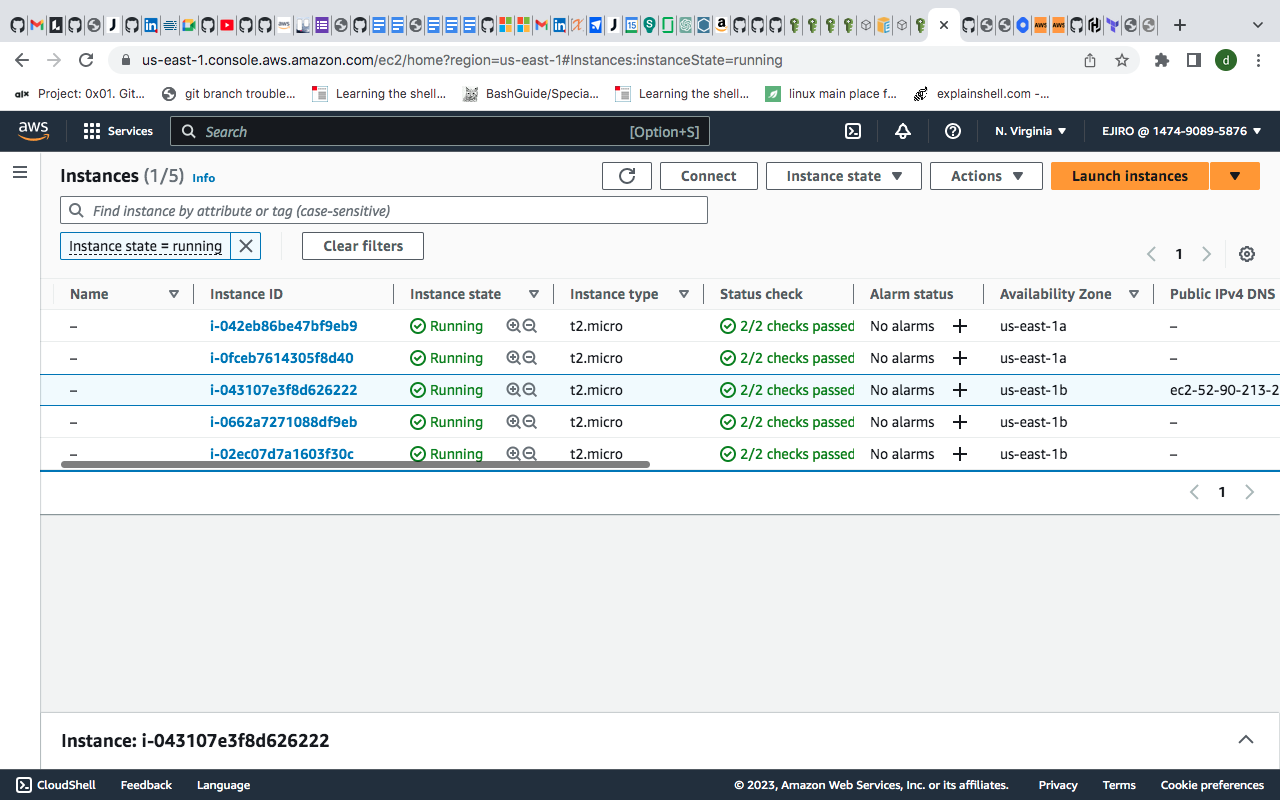Open Feedback in the footer
The width and height of the screenshot is (1280, 800).
point(146,785)
